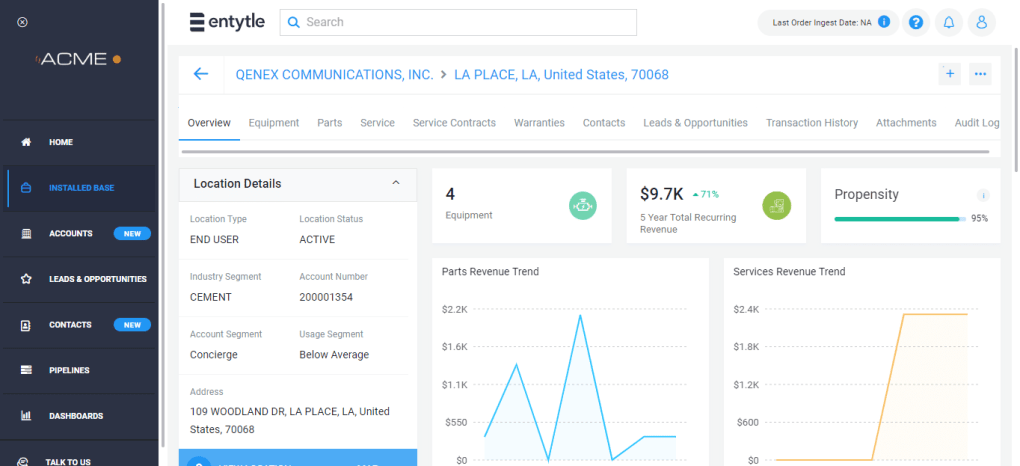Open HOME in the sidebar menu

(61, 142)
